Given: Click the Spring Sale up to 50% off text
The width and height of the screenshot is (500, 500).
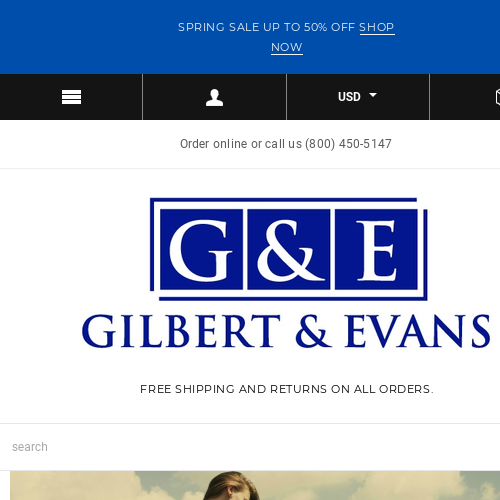Looking at the screenshot, I should coord(266,27).
